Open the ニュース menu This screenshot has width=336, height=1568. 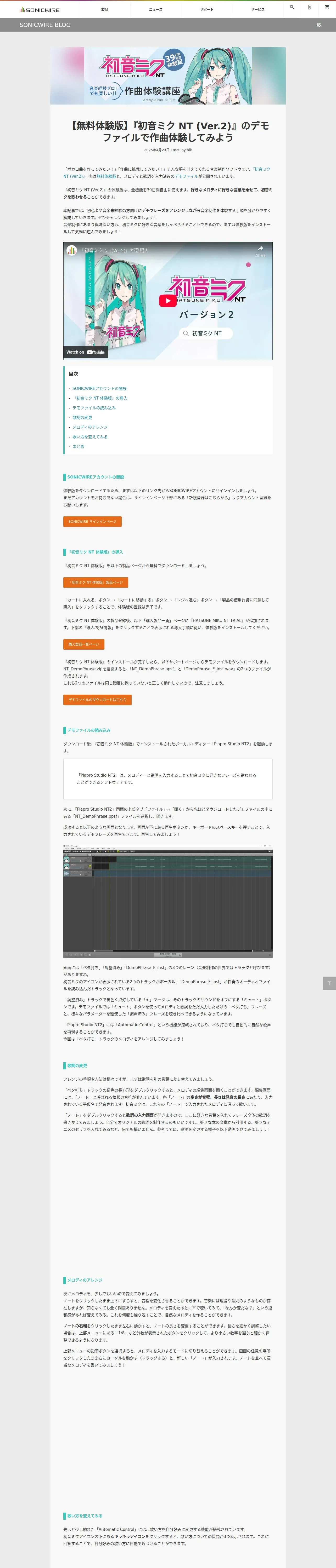point(155,10)
